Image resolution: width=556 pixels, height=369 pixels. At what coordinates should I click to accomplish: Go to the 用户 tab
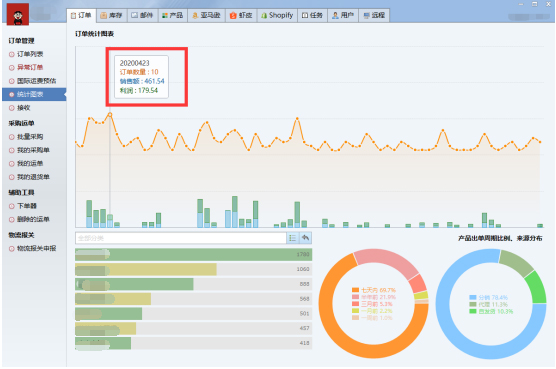click(343, 15)
